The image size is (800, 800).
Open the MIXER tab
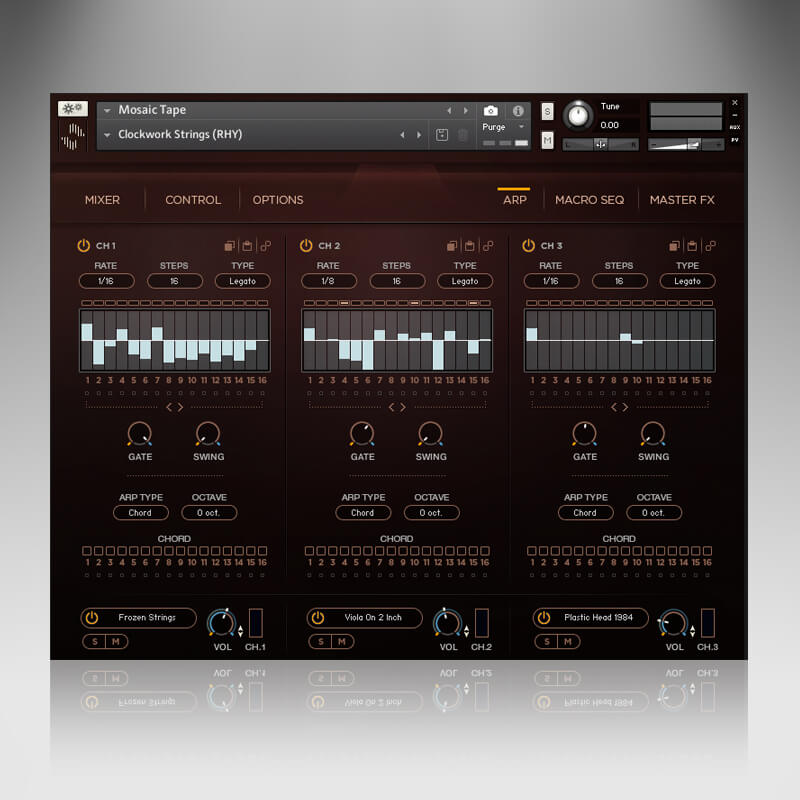[103, 200]
